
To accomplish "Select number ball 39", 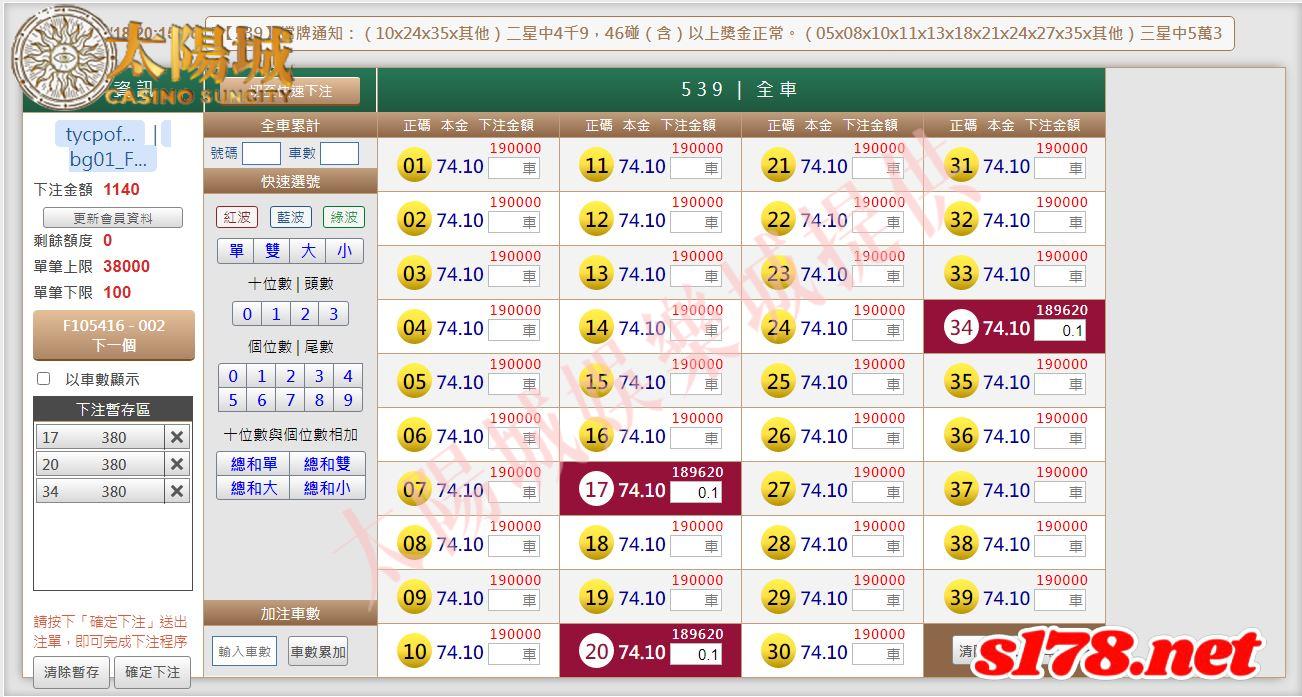I will tap(961, 598).
